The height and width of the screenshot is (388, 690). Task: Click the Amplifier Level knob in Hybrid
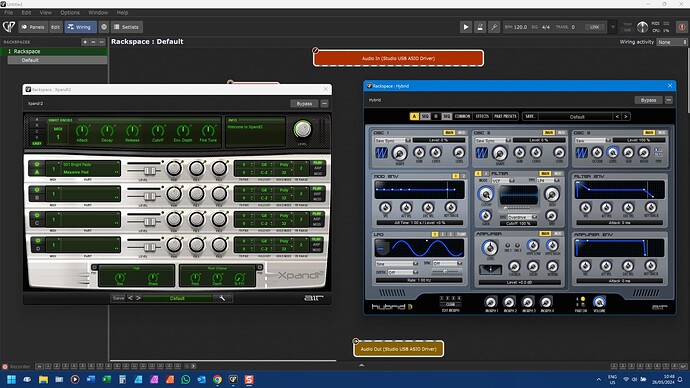(x=490, y=248)
